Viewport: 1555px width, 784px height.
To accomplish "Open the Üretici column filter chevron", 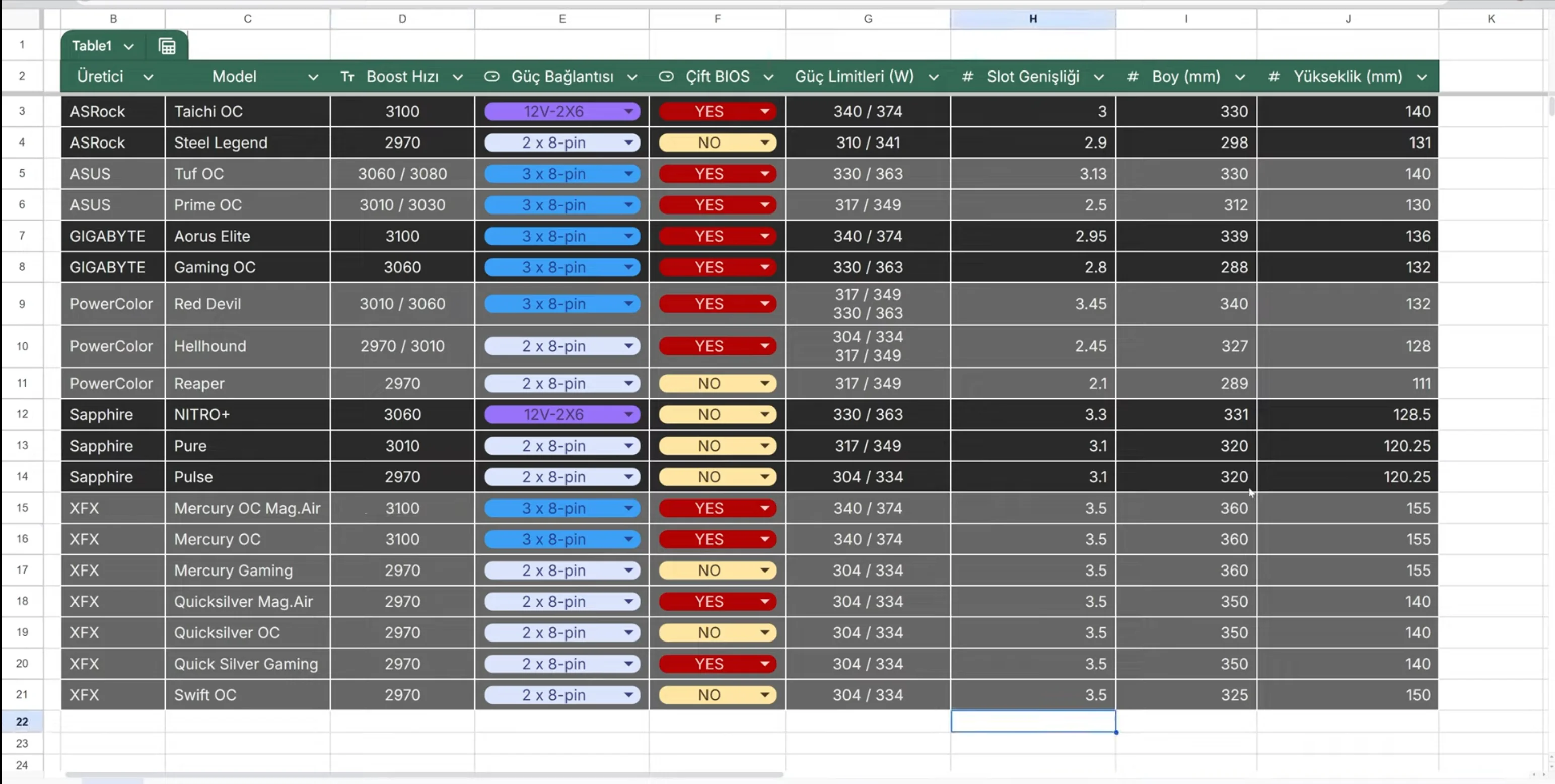I will pos(148,77).
